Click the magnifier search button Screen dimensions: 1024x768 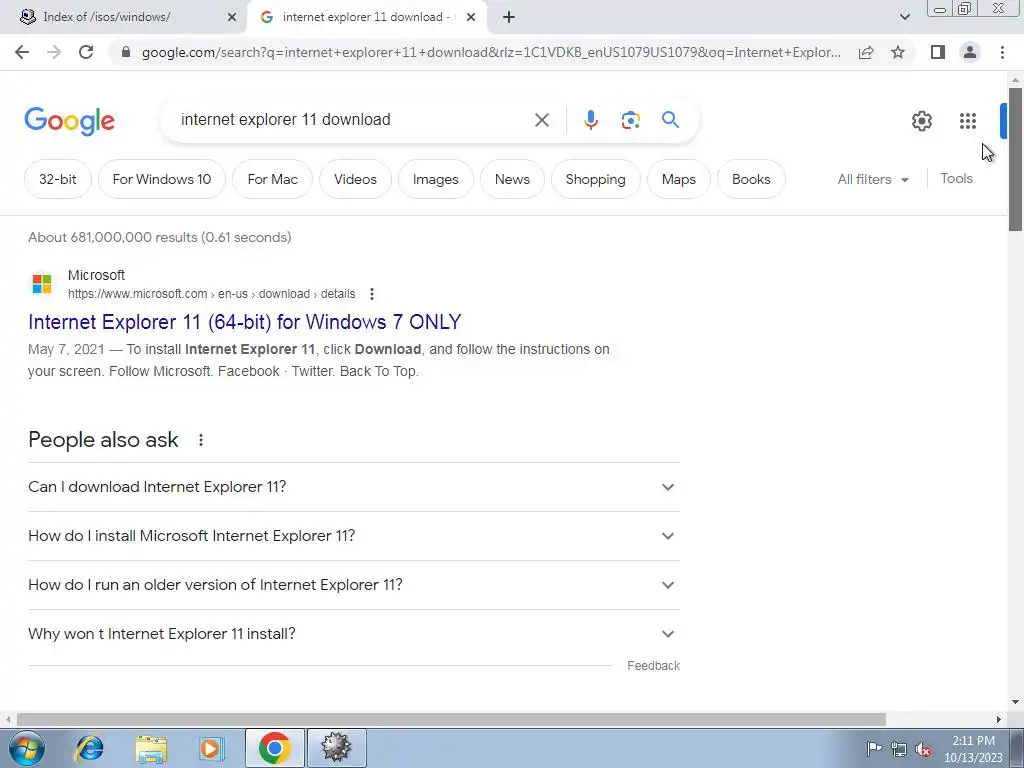pos(670,120)
